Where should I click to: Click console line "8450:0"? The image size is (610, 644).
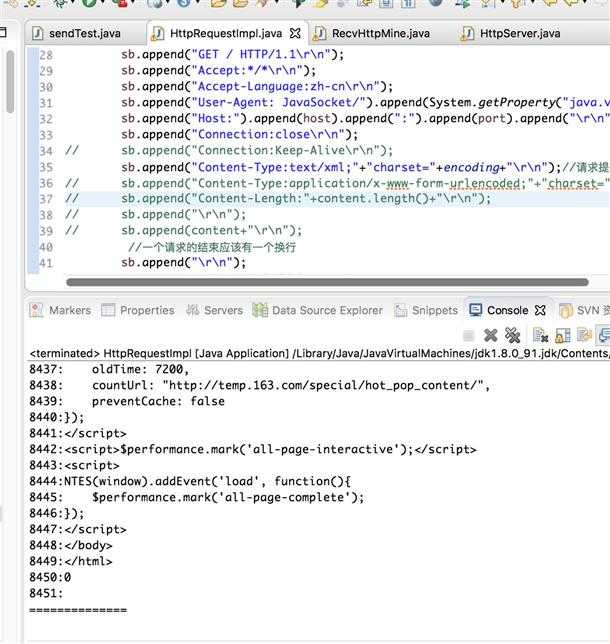(50, 577)
